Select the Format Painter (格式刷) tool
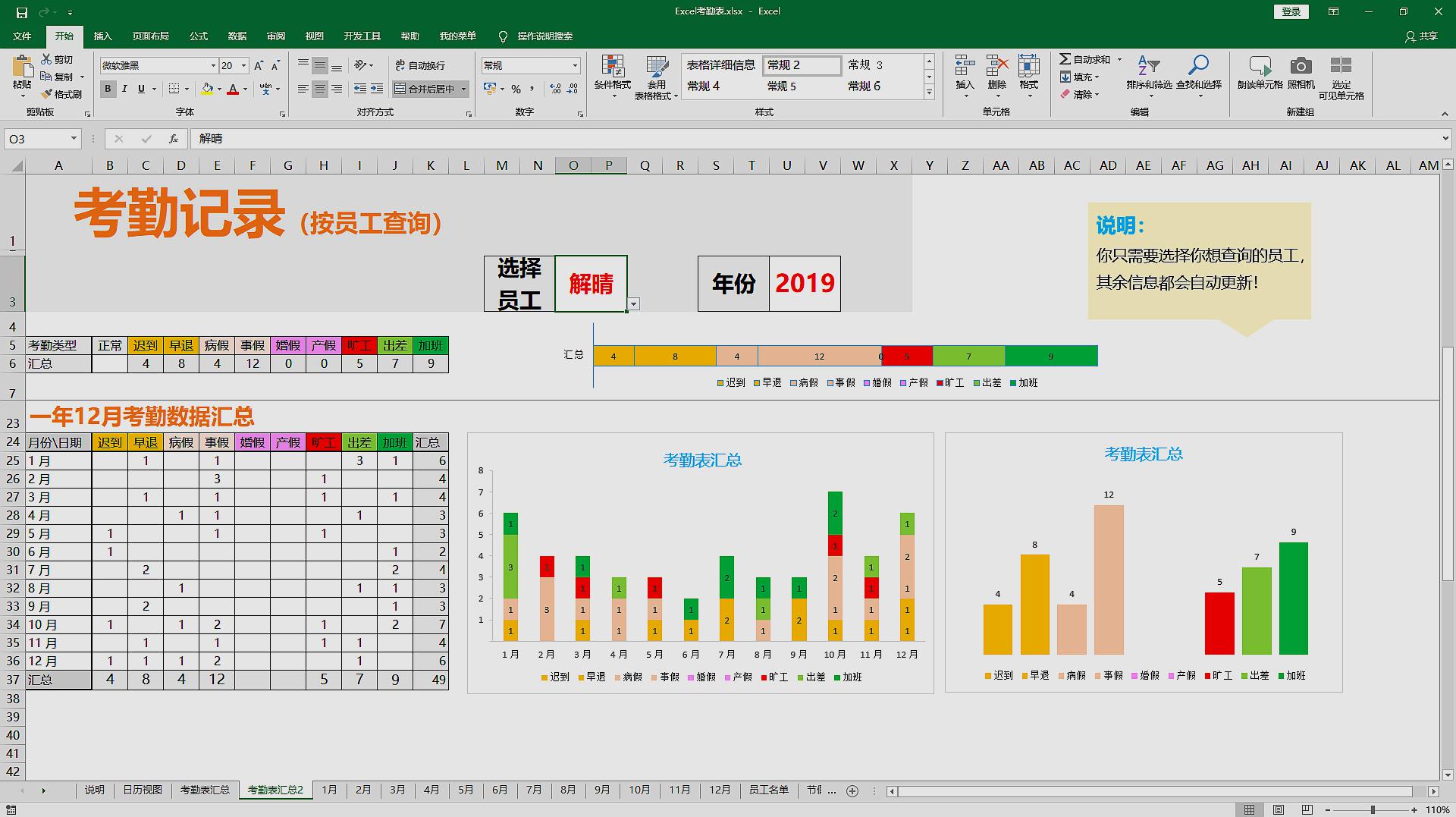The width and height of the screenshot is (1456, 817). (x=62, y=94)
